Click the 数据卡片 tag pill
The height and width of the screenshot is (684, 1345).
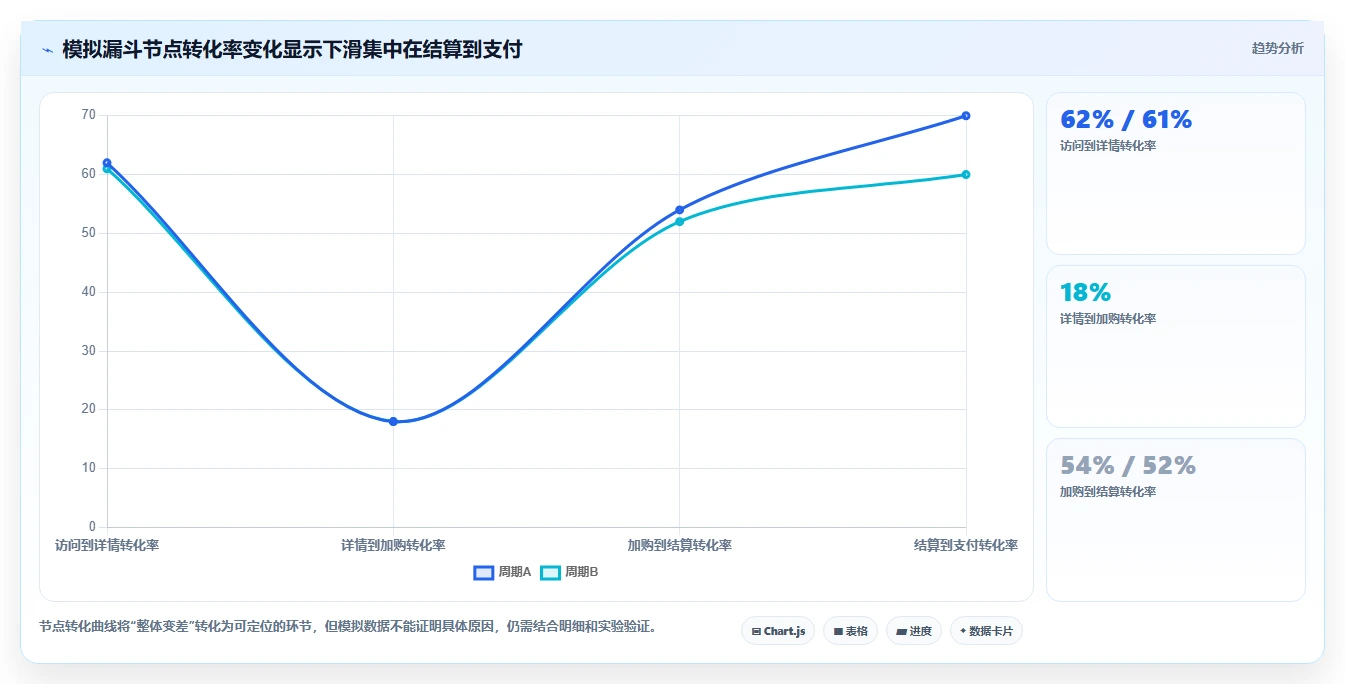coord(986,631)
